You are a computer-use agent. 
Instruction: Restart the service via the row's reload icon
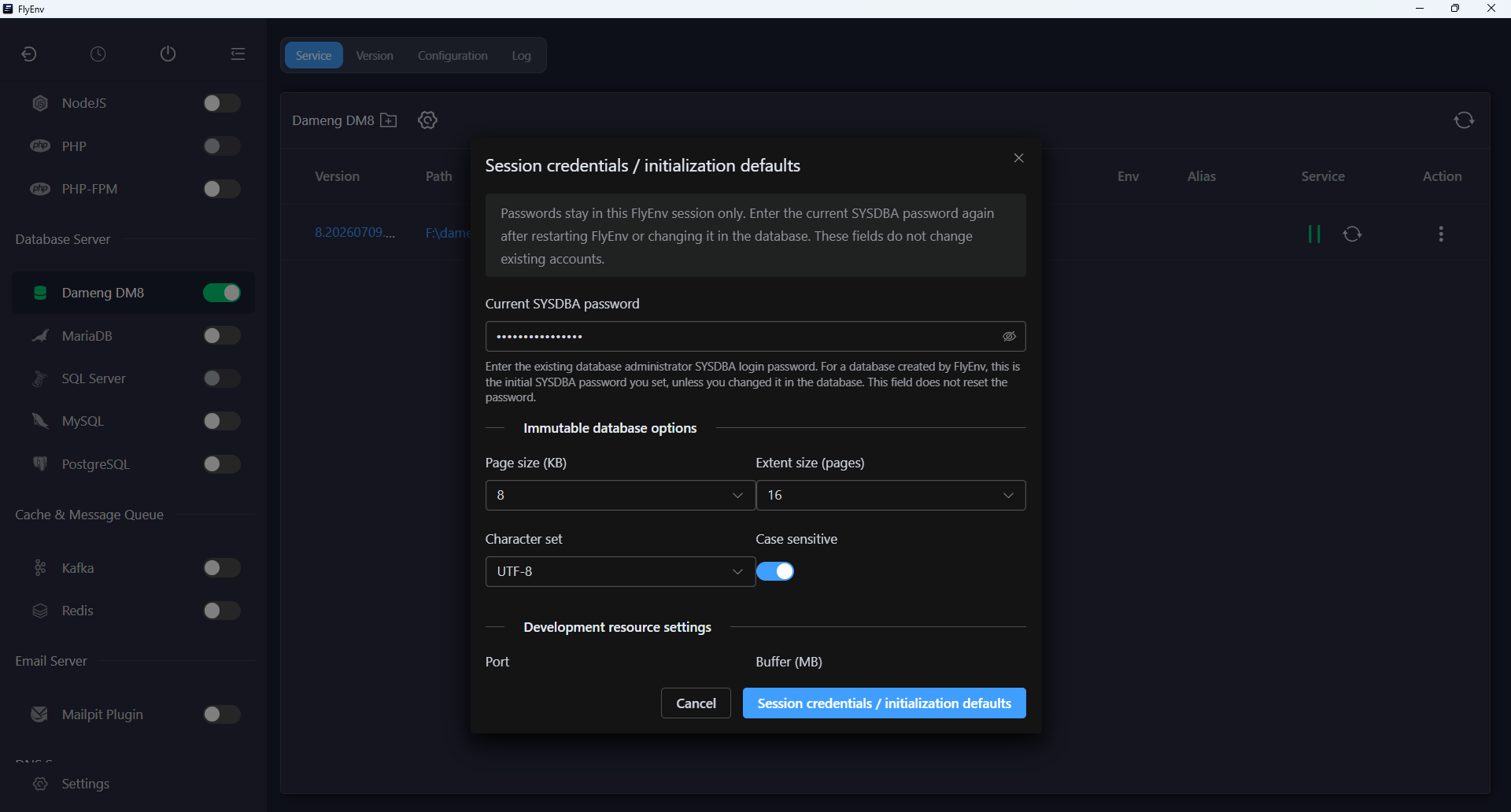tap(1352, 234)
